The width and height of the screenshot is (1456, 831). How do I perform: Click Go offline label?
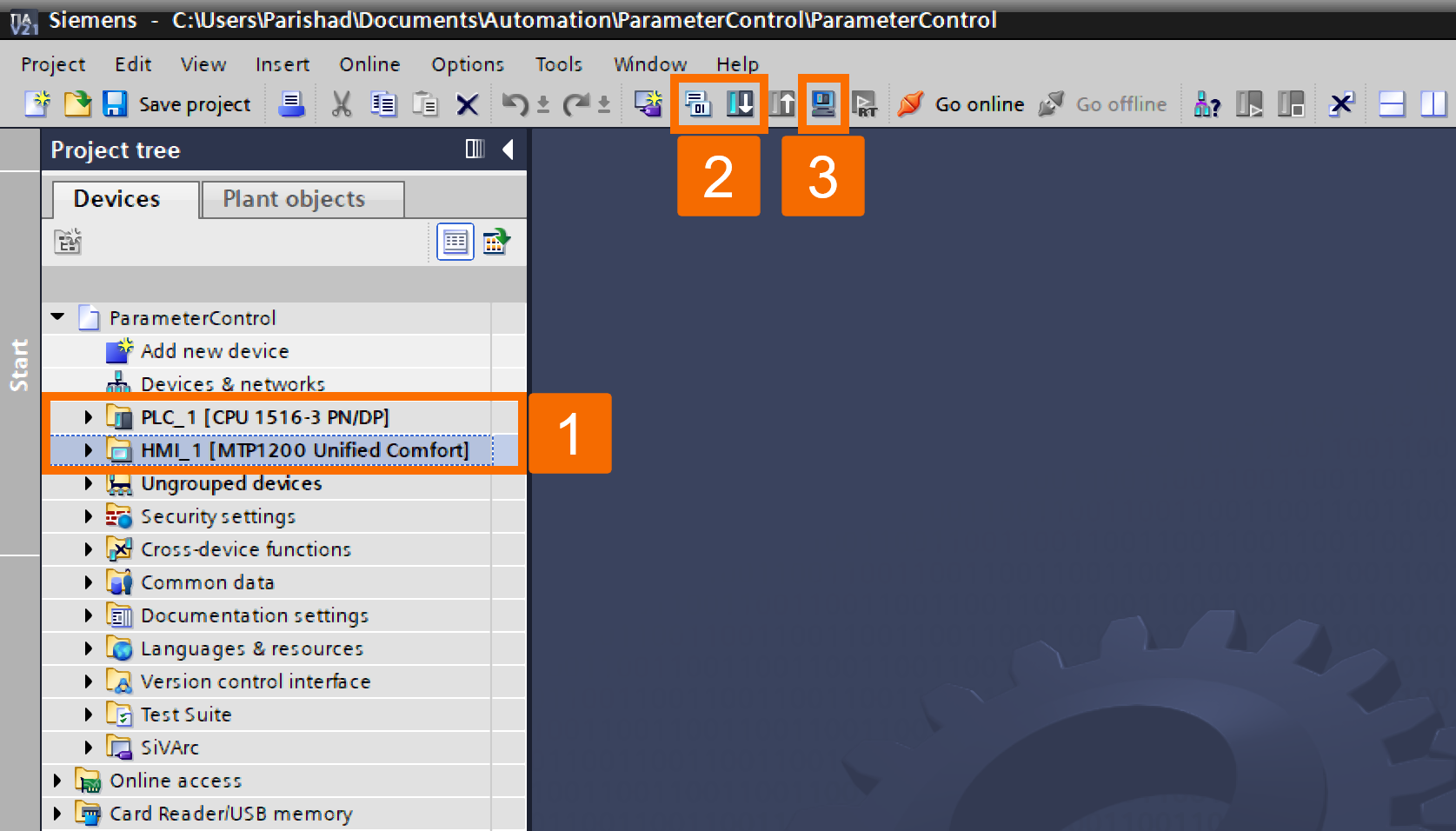click(x=1121, y=104)
